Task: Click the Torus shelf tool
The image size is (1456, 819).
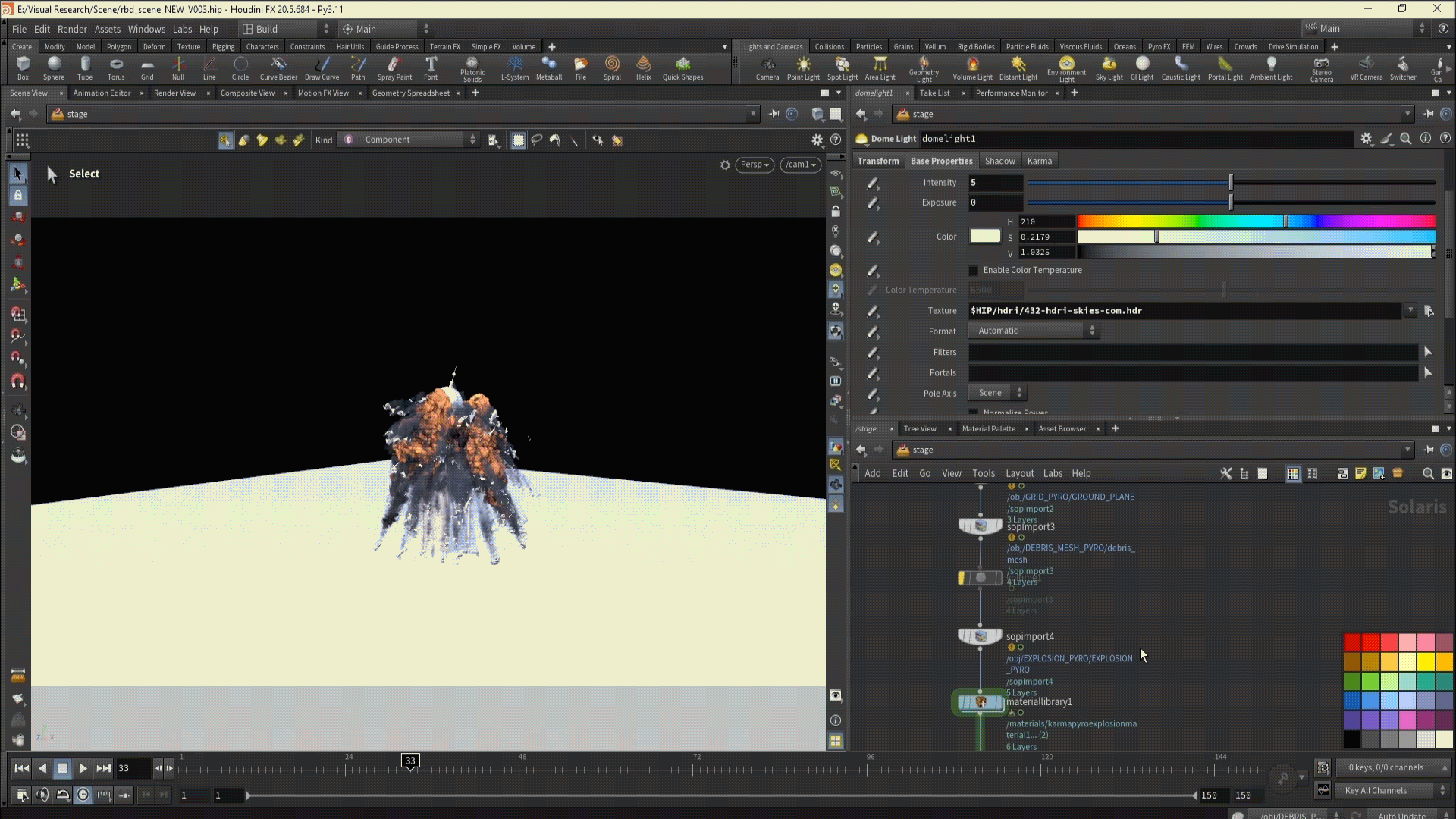Action: point(116,67)
